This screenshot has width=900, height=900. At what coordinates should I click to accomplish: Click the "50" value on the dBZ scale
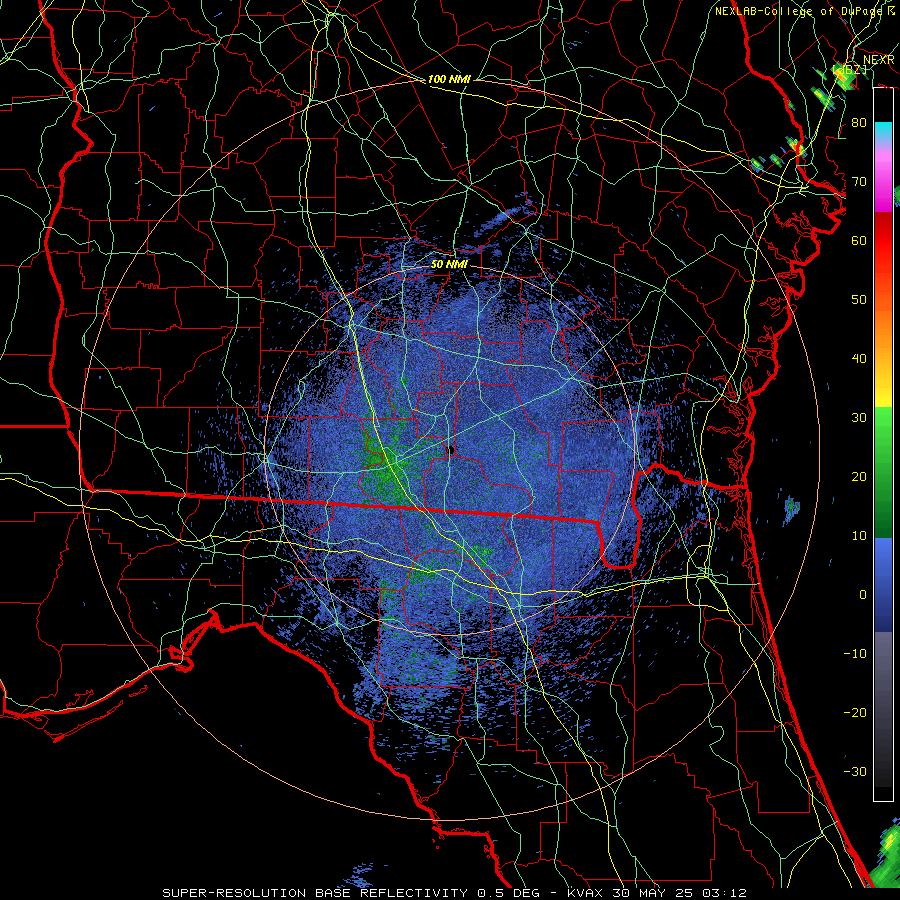[x=859, y=300]
